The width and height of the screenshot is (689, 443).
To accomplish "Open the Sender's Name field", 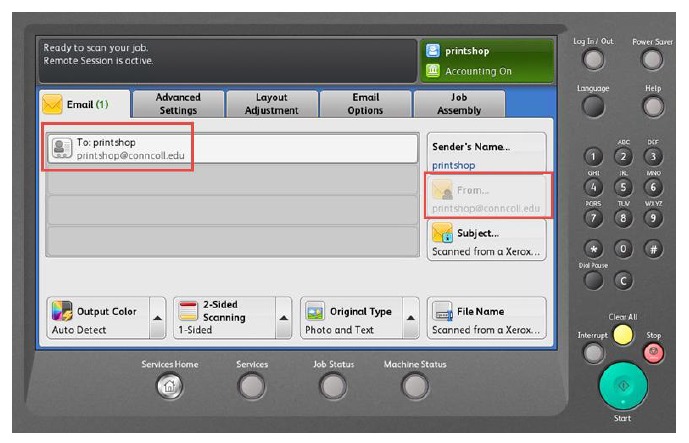I will click(486, 153).
